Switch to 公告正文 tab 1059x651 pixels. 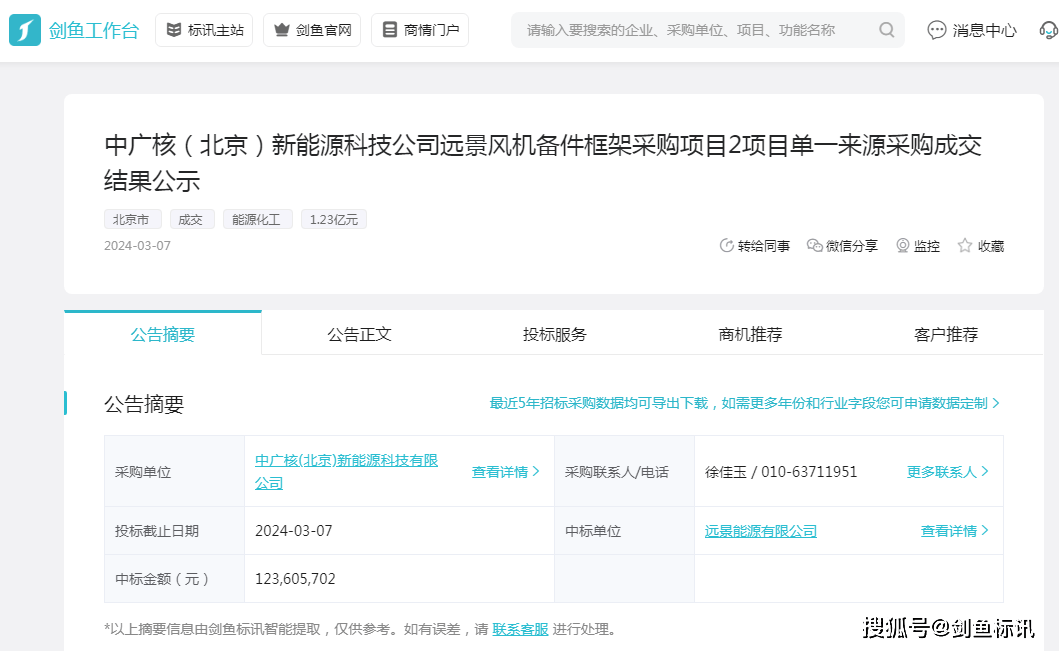coord(359,334)
